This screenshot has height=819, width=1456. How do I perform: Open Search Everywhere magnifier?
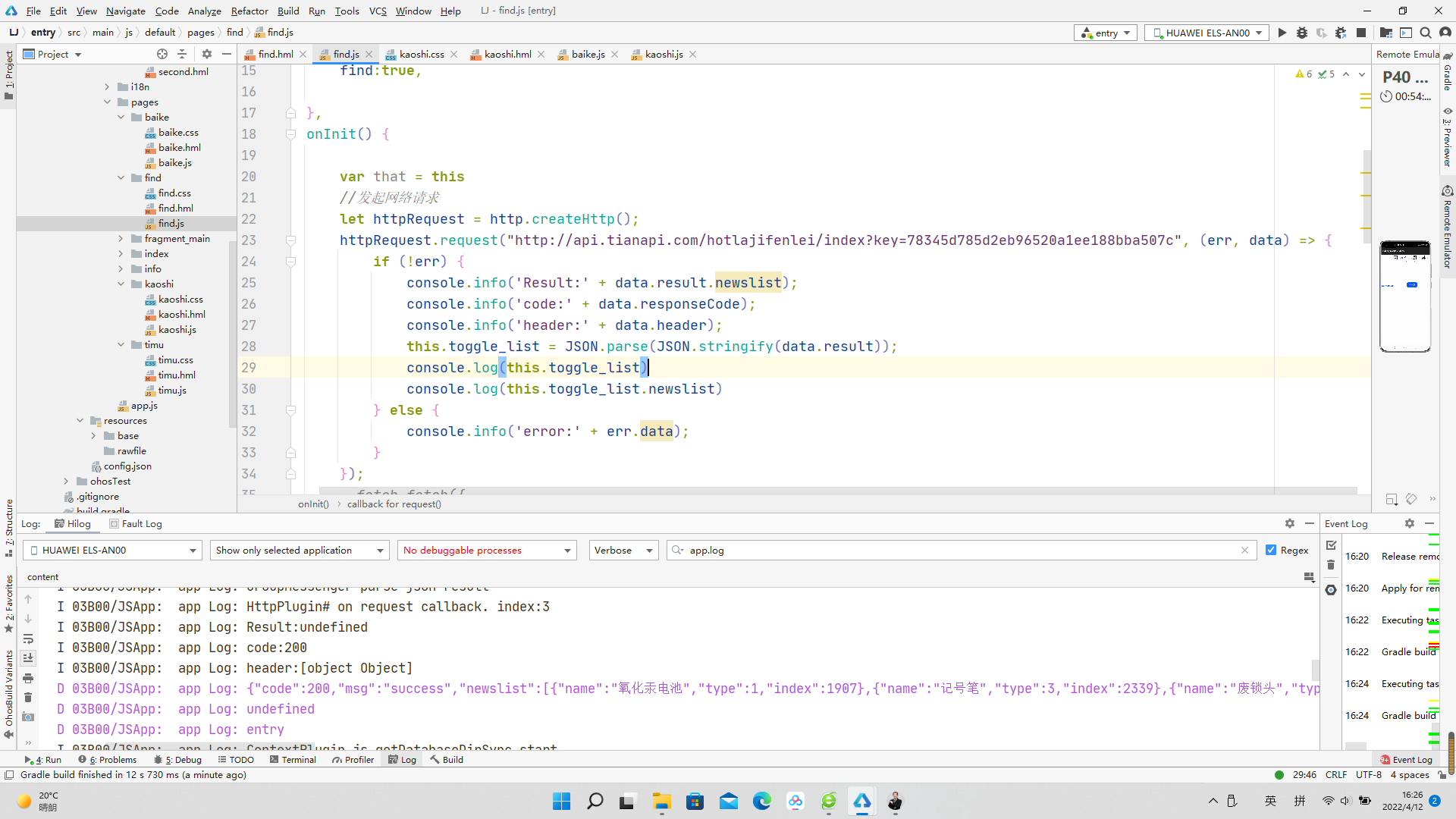pos(1426,33)
